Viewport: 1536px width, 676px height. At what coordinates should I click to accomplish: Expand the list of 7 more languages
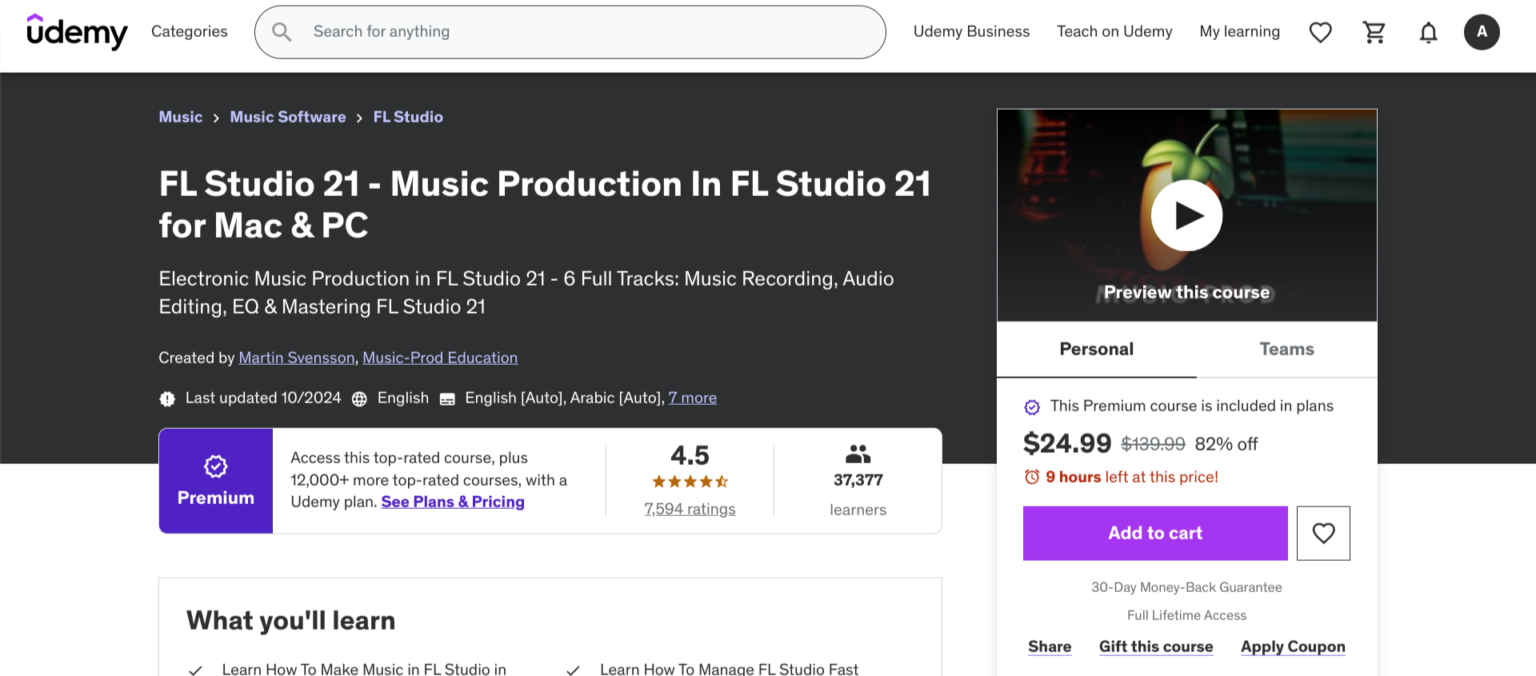pyautogui.click(x=692, y=397)
